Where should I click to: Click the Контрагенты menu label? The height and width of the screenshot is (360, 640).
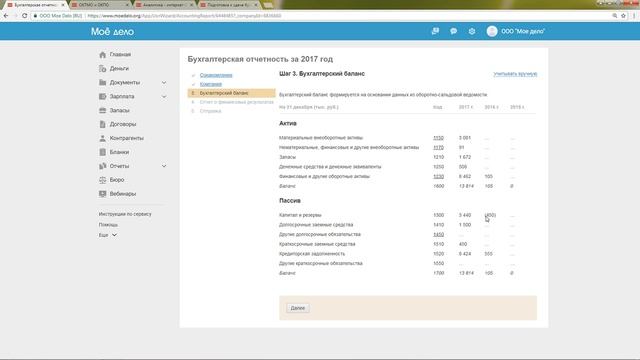coord(127,138)
